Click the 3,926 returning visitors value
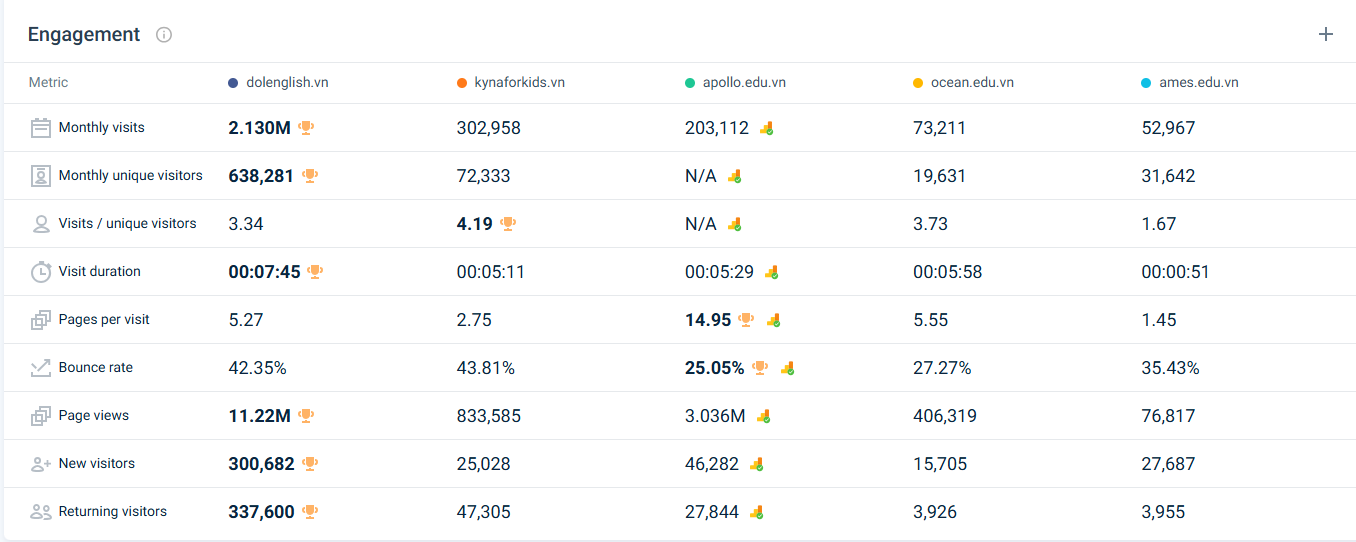 pyautogui.click(x=935, y=512)
